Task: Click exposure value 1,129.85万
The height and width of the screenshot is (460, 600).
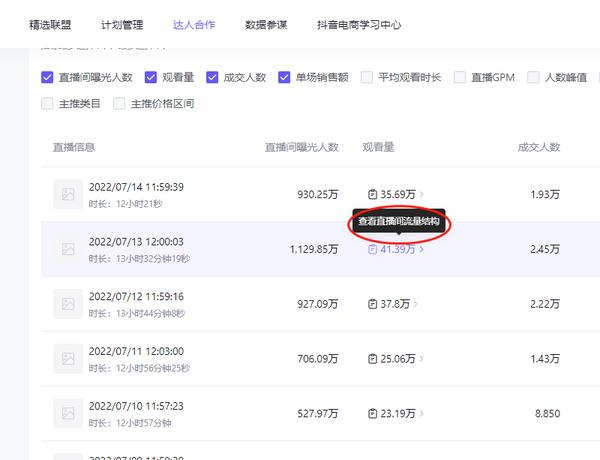Action: 314,249
